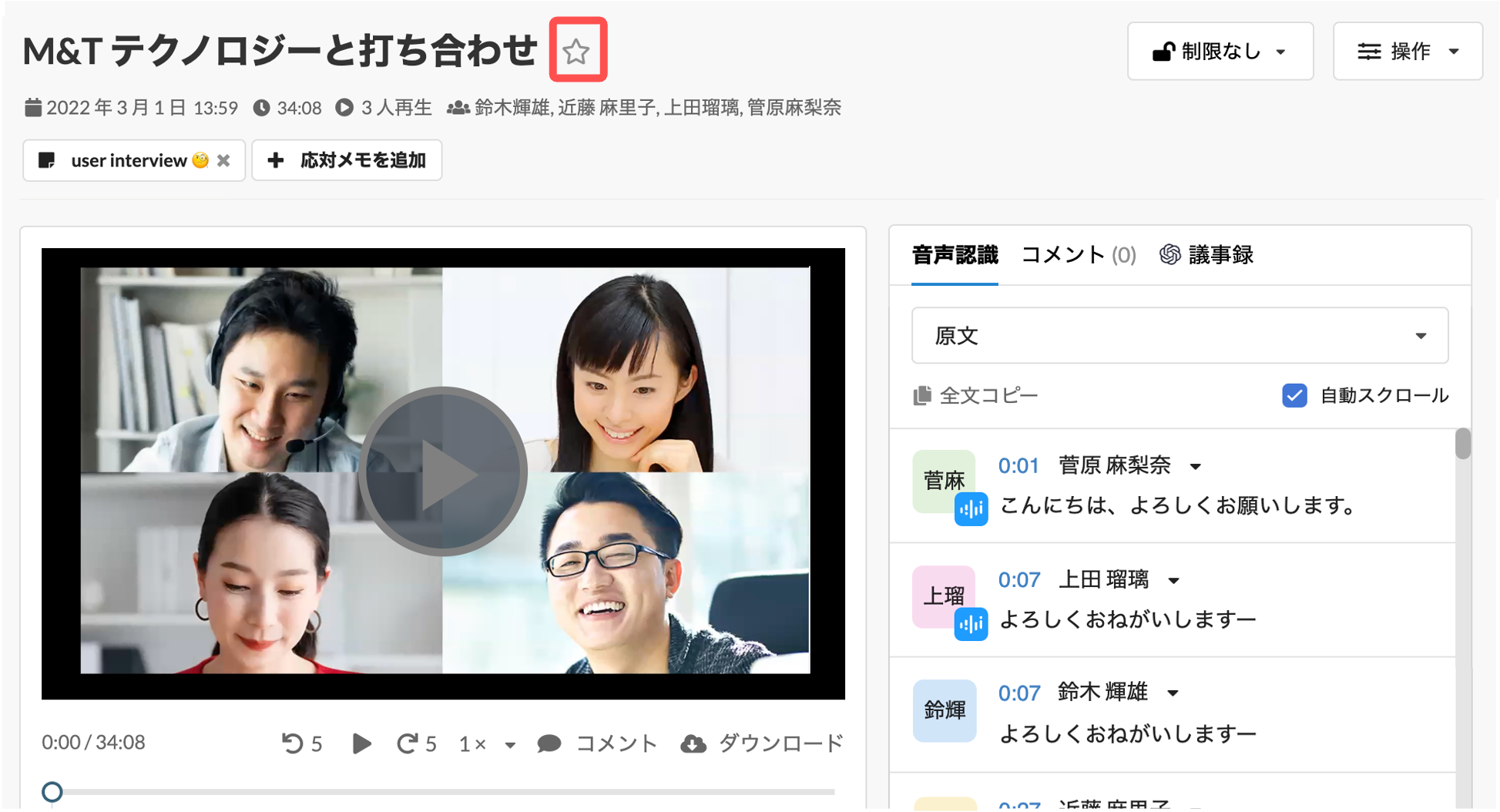Click the blue waveform icon on 菅麻 avatar
The width and height of the screenshot is (1500, 812).
click(x=971, y=509)
